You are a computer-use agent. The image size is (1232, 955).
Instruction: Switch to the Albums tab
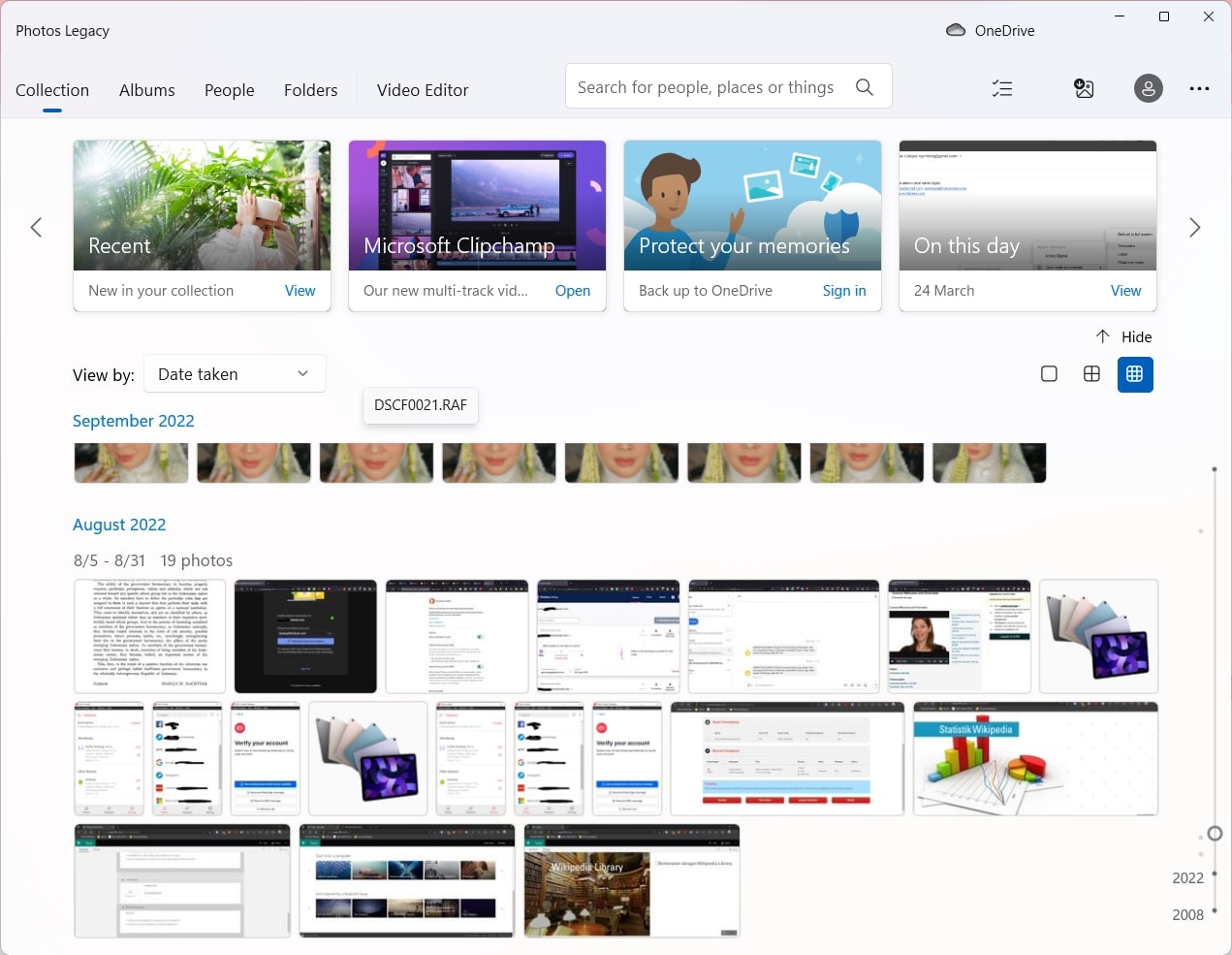(147, 90)
